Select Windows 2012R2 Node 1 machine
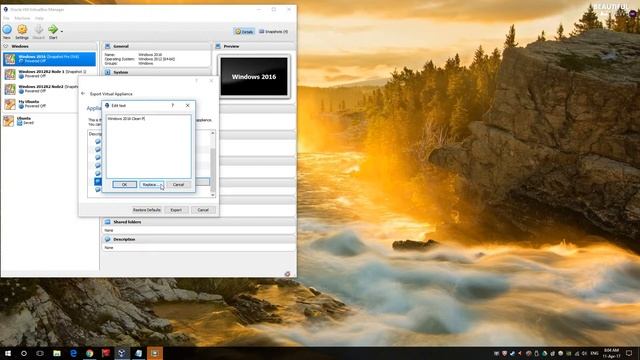This screenshot has width=640, height=360. pos(49,74)
